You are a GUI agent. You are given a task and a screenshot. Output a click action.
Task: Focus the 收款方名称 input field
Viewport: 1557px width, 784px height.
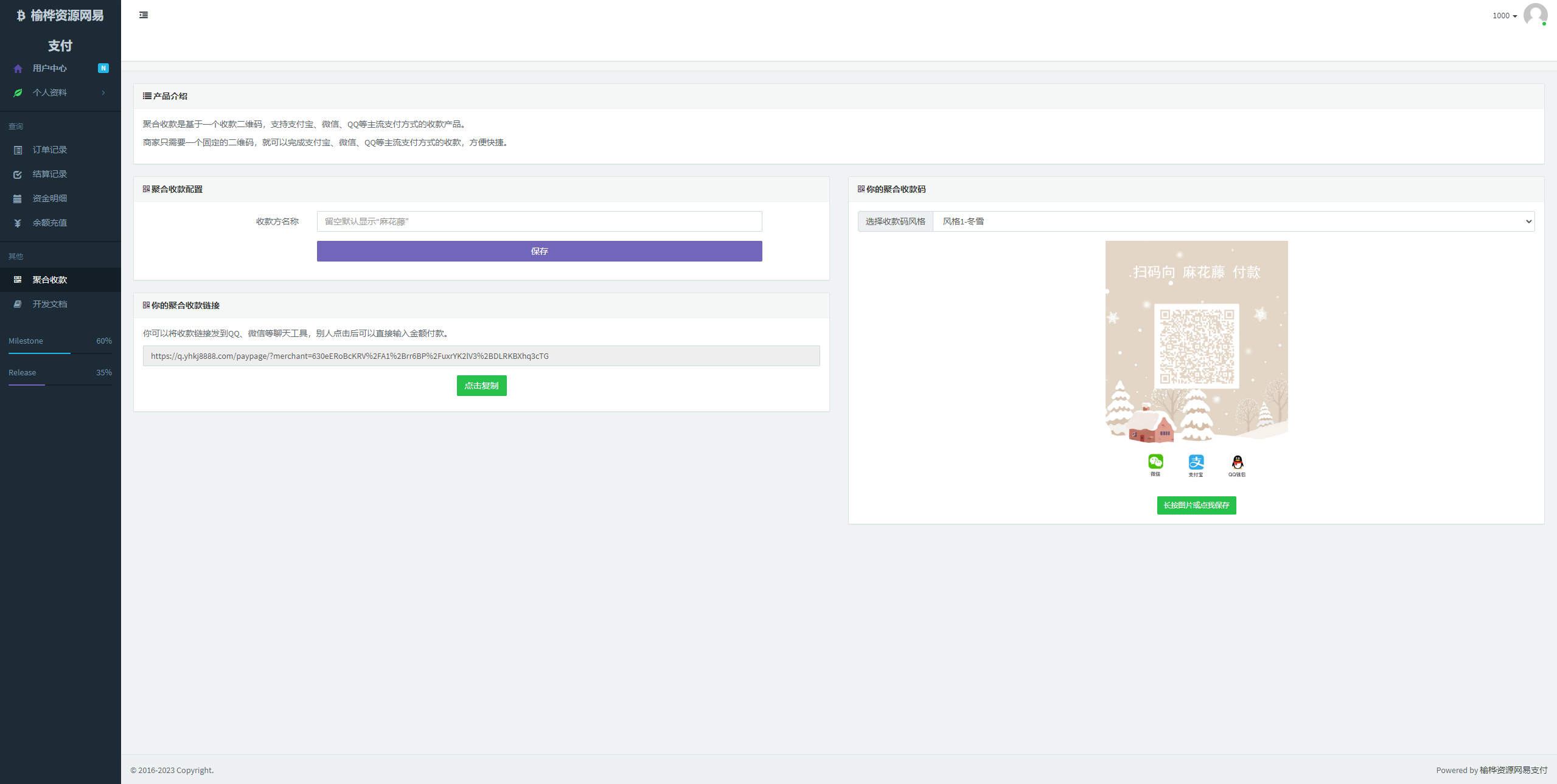point(539,221)
